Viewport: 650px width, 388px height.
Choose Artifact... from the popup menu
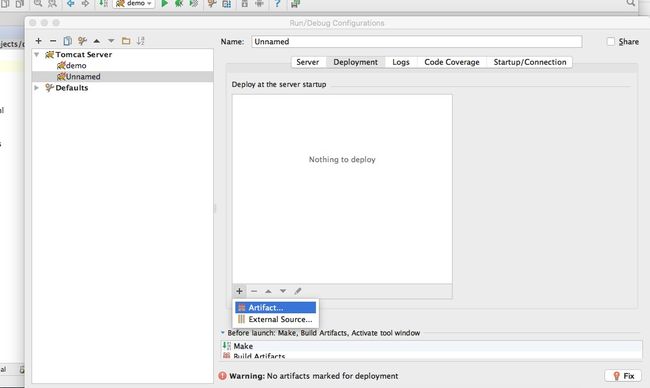[x=276, y=308]
